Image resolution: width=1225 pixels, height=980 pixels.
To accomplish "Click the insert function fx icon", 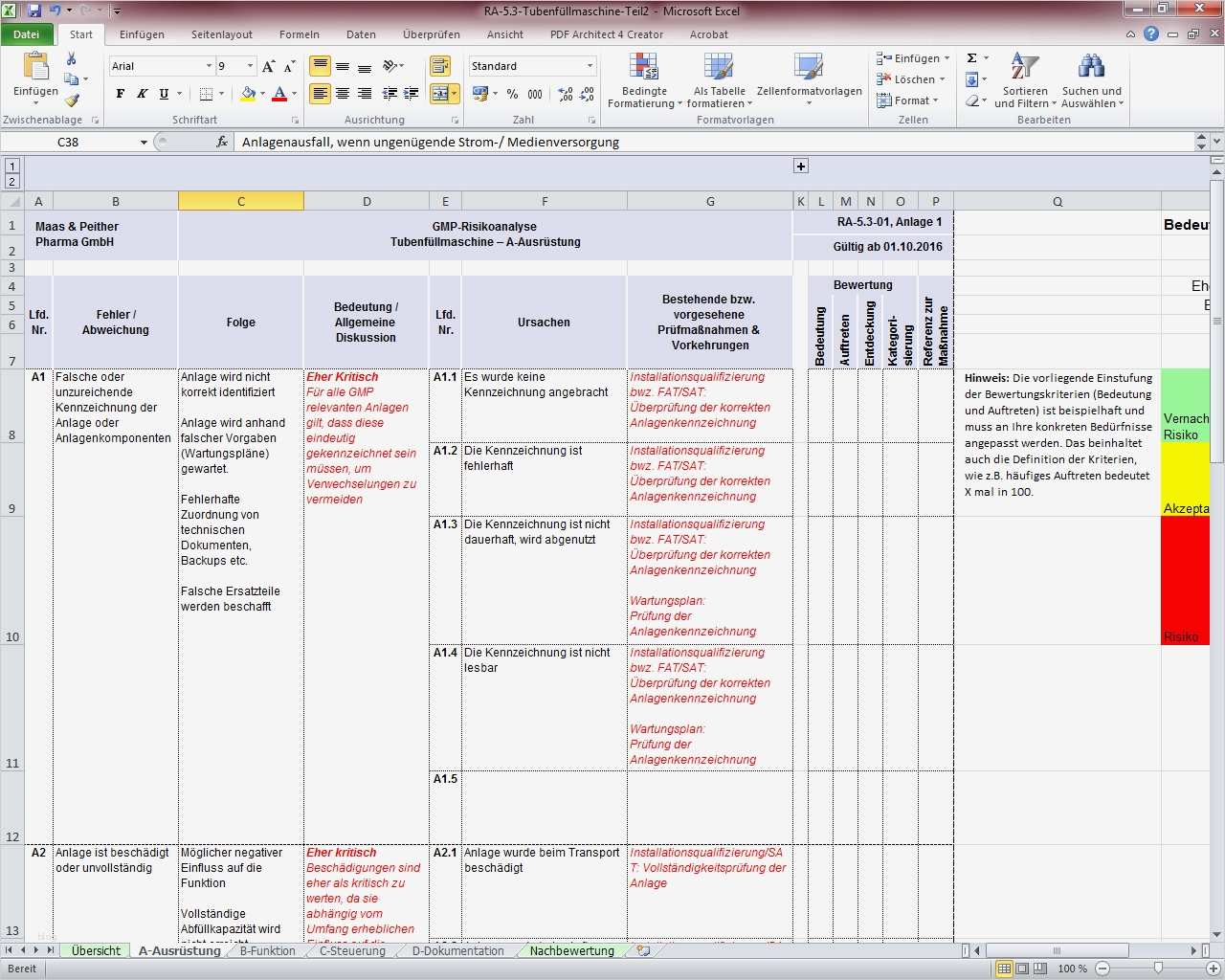I will [x=222, y=142].
